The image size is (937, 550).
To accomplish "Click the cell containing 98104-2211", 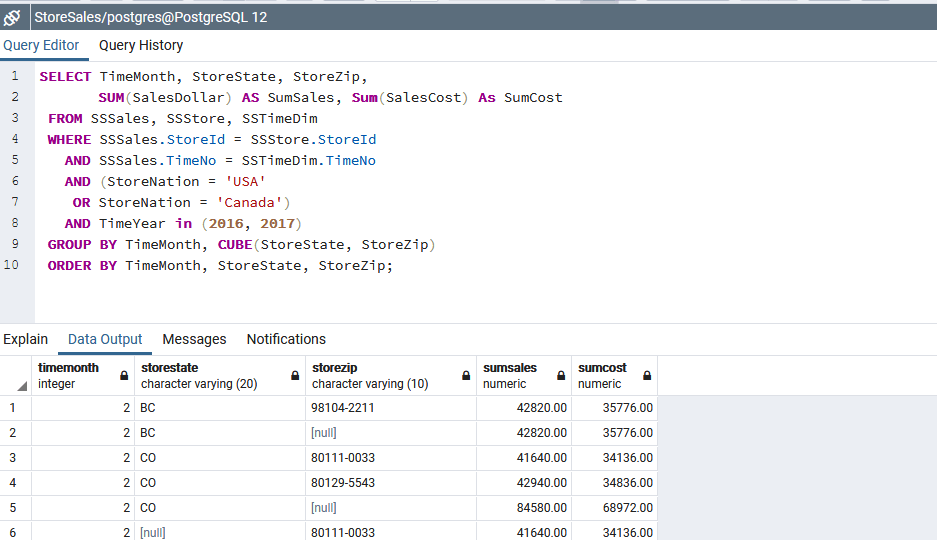I will tap(345, 408).
